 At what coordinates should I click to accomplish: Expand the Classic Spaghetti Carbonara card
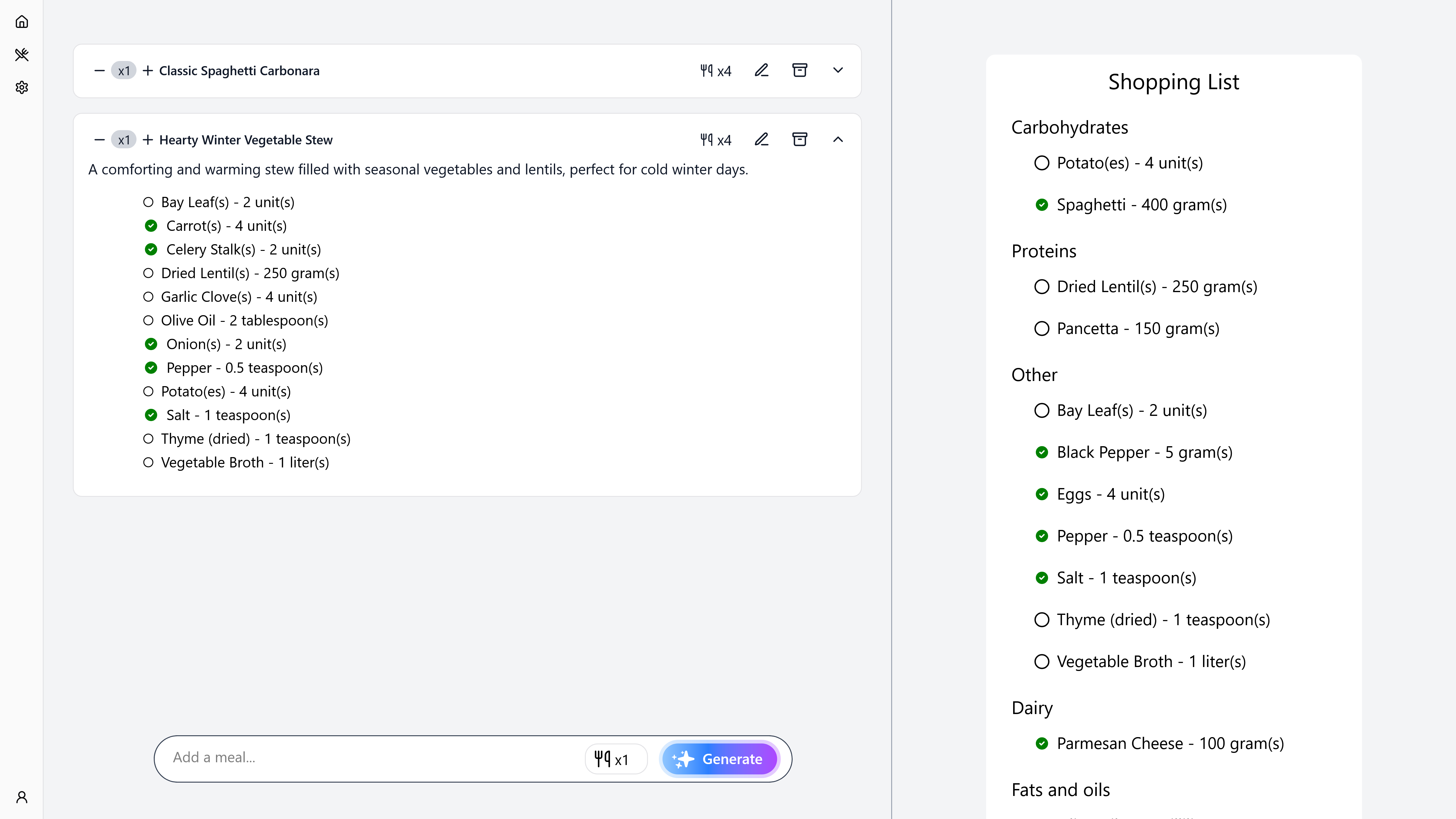[x=838, y=71]
